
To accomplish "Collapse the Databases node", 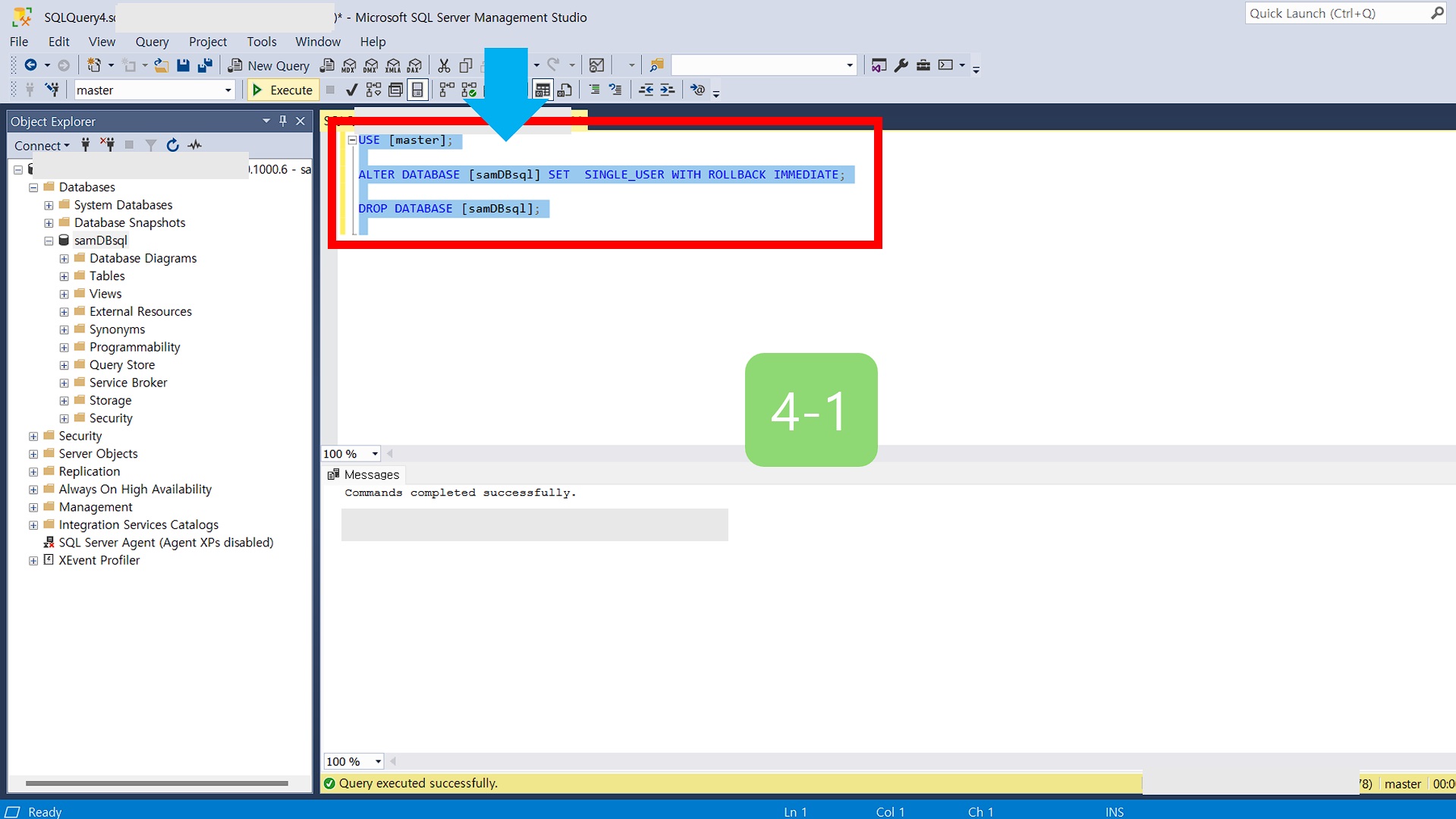I will click(x=33, y=187).
